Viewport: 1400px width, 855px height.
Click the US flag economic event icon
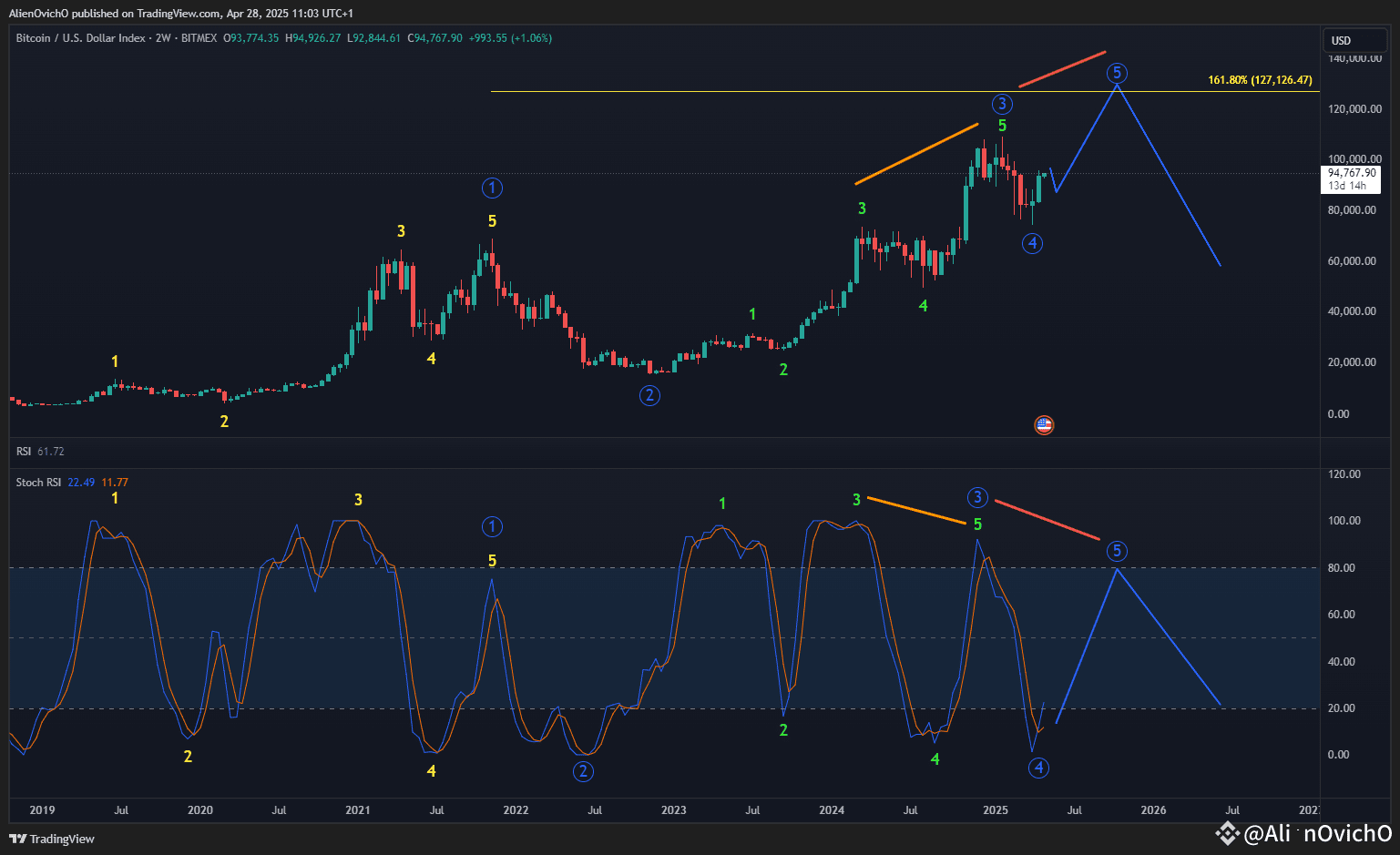point(1044,424)
